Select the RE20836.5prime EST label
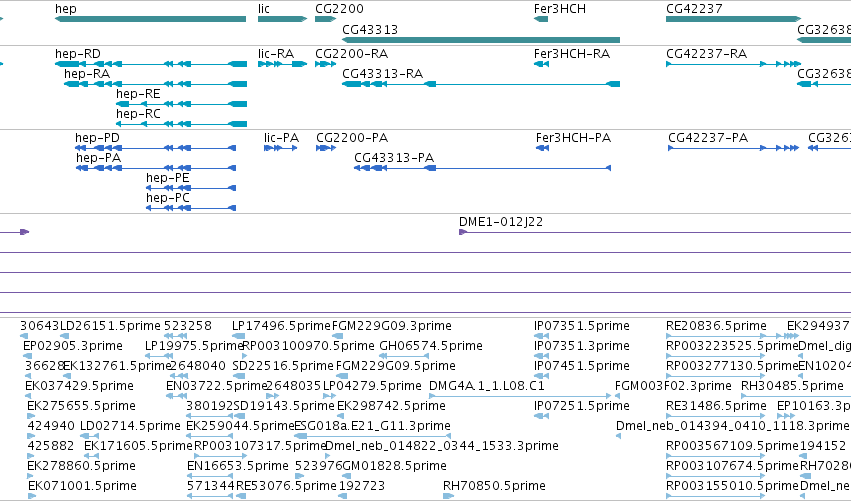Image resolution: width=851 pixels, height=501 pixels. point(716,326)
